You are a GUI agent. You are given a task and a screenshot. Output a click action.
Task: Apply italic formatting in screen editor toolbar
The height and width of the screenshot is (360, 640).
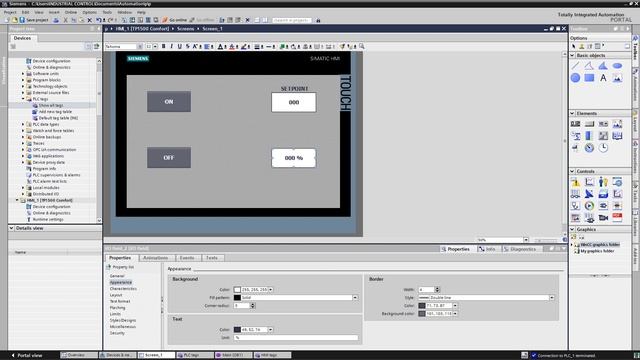pyautogui.click(x=171, y=47)
